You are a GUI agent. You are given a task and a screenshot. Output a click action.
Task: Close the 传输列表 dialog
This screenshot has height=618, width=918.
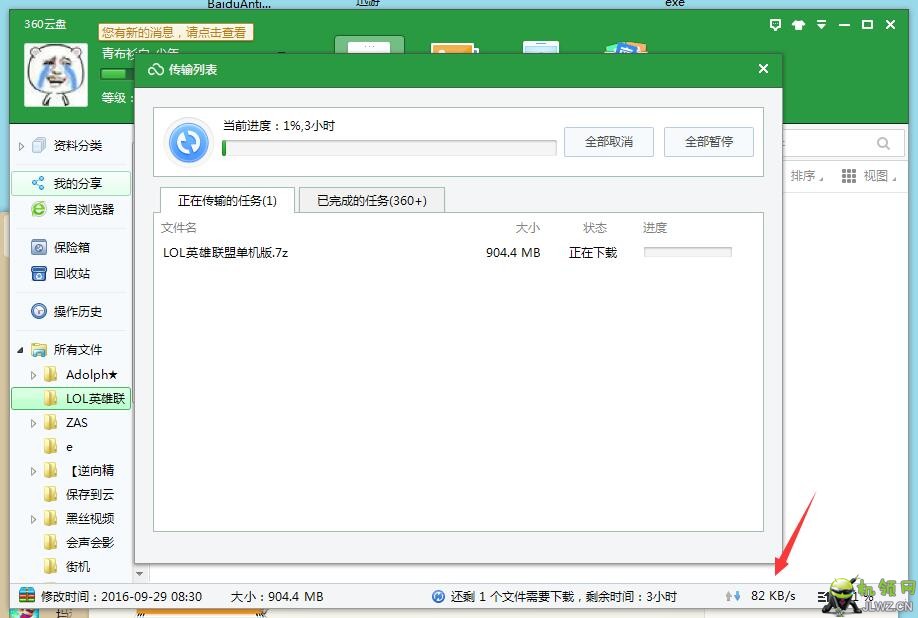click(763, 69)
